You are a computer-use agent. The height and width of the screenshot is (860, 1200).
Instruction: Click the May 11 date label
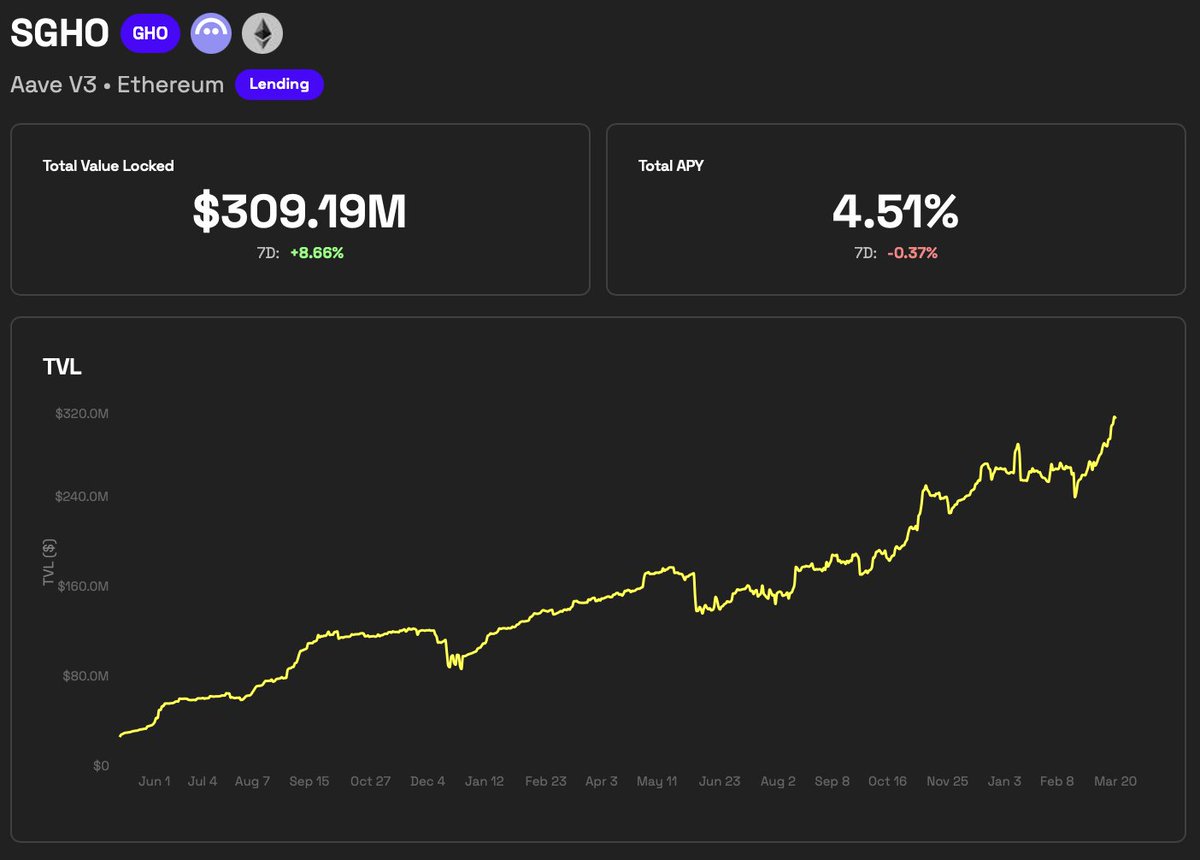pos(657,781)
